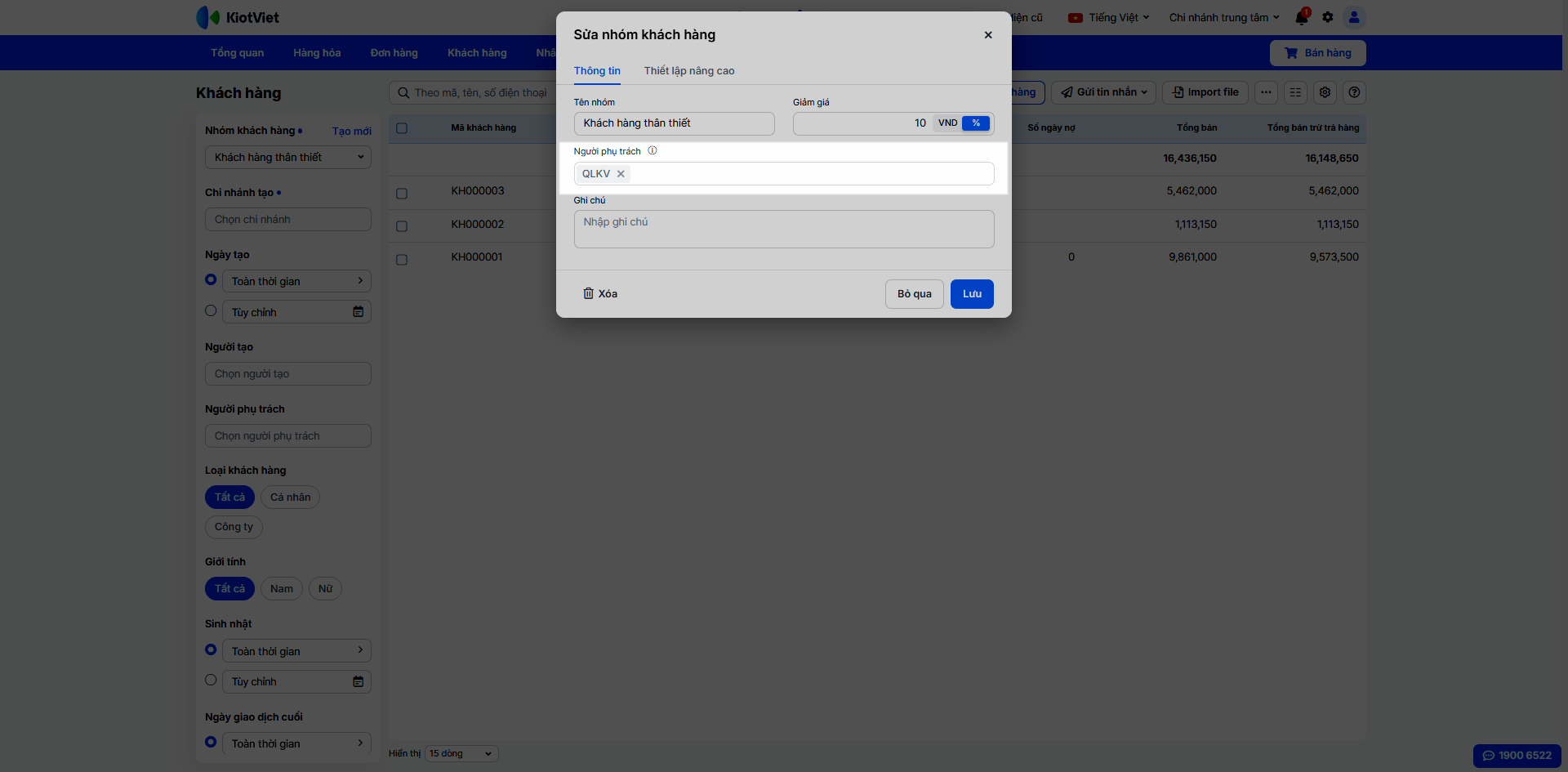1568x772 pixels.
Task: Click the calendar icon in Ngày tạo Tùy chỉnh
Action: (358, 312)
